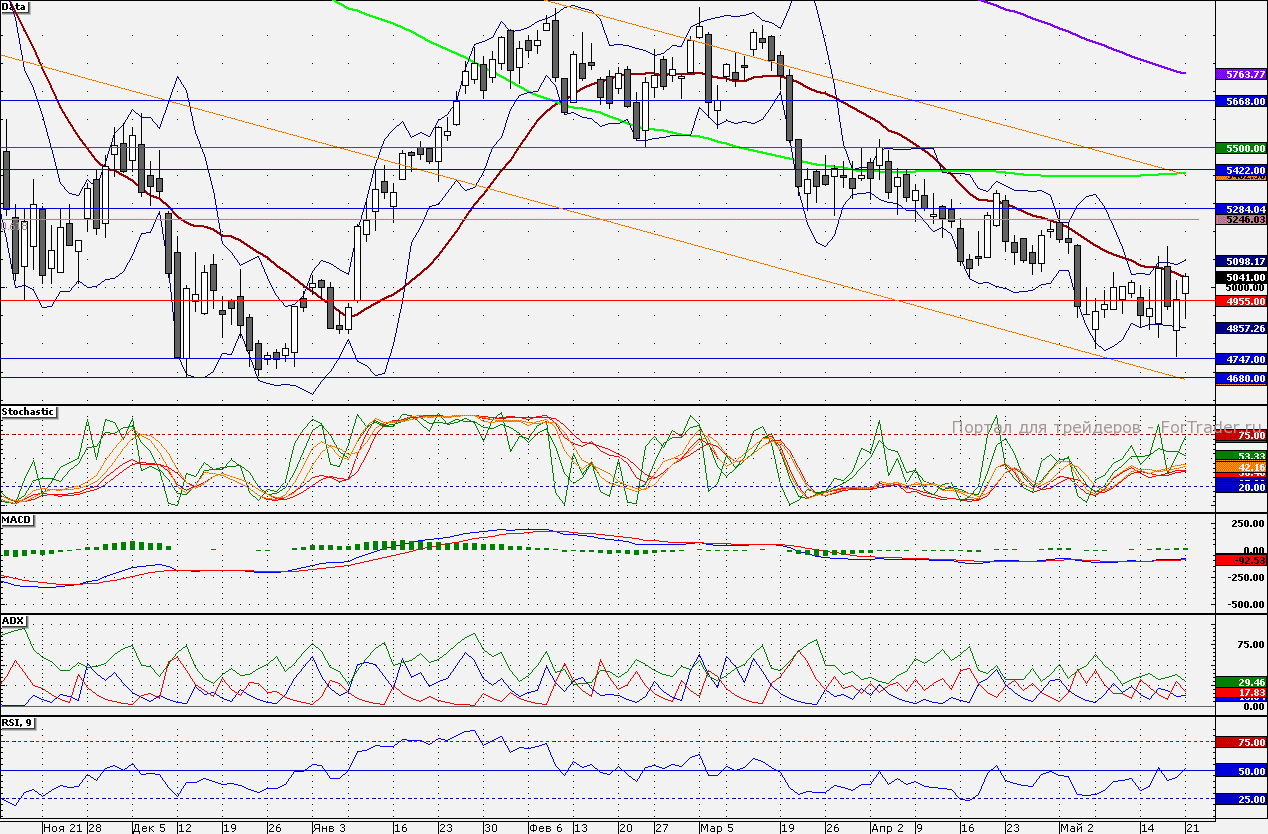Screen dimensions: 1268x834
Task: Select the red 4955.00 level tag
Action: [1239, 301]
